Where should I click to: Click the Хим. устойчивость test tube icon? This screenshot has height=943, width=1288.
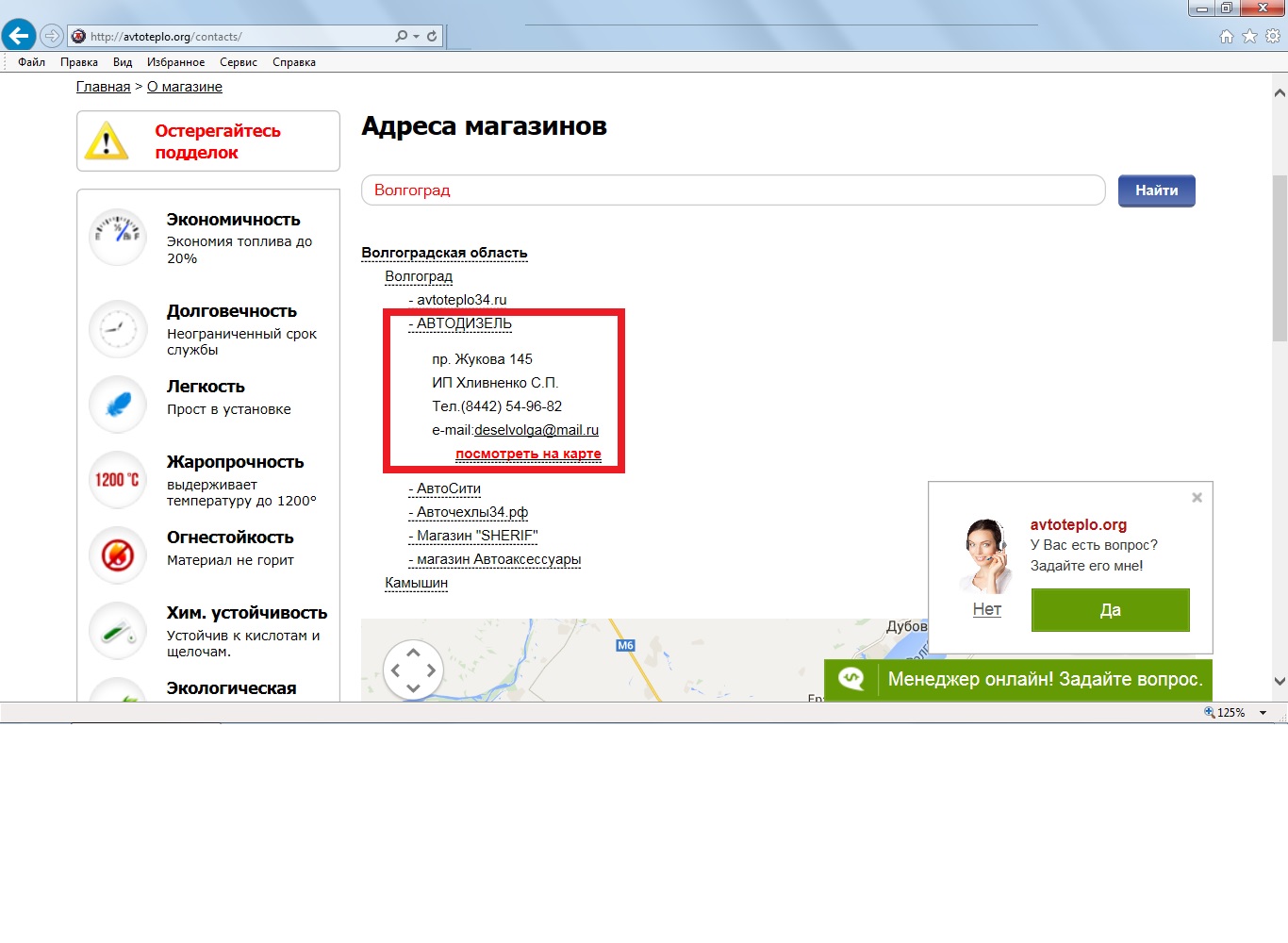tap(118, 631)
